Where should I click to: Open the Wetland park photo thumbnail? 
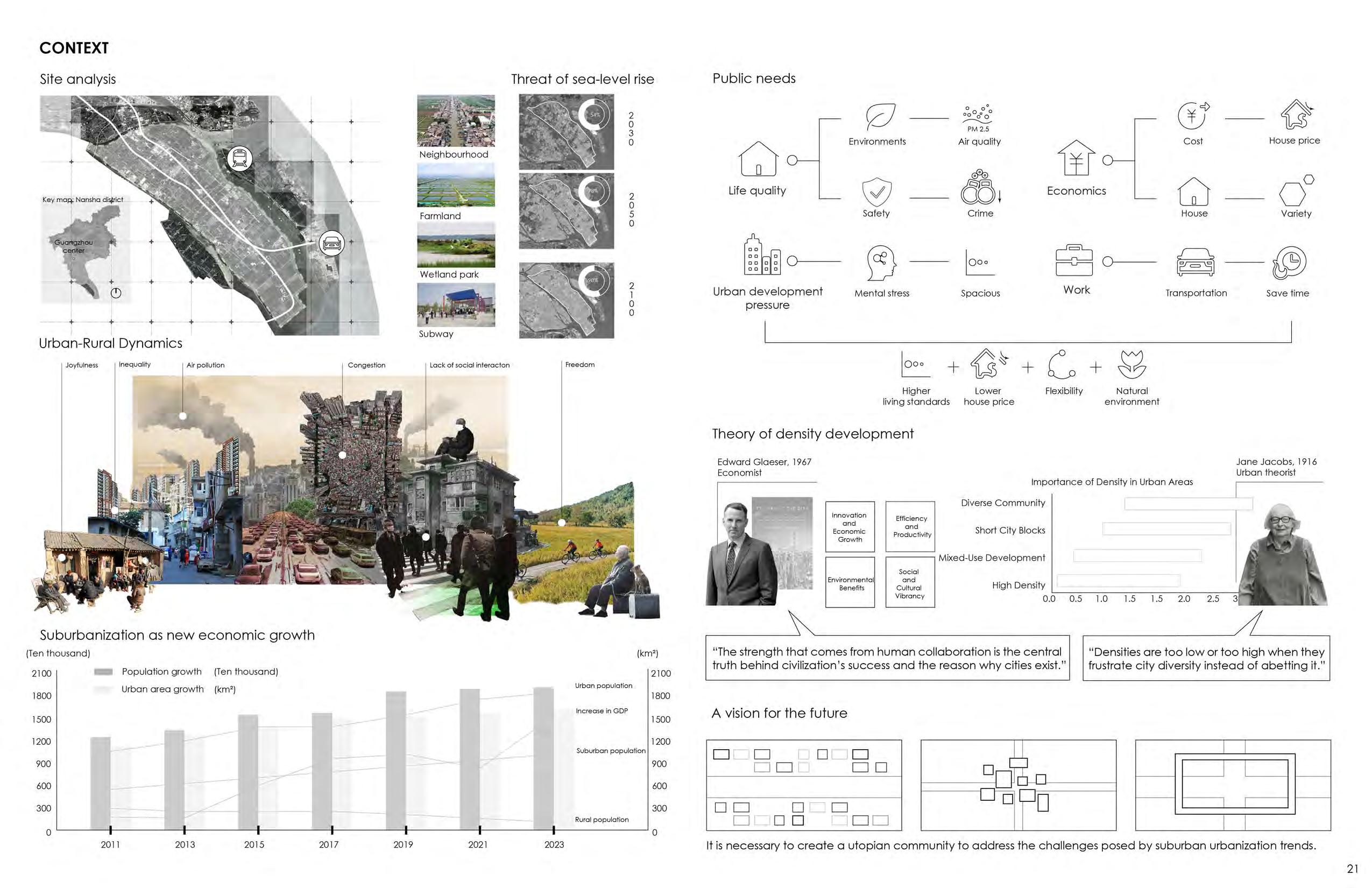[x=455, y=244]
